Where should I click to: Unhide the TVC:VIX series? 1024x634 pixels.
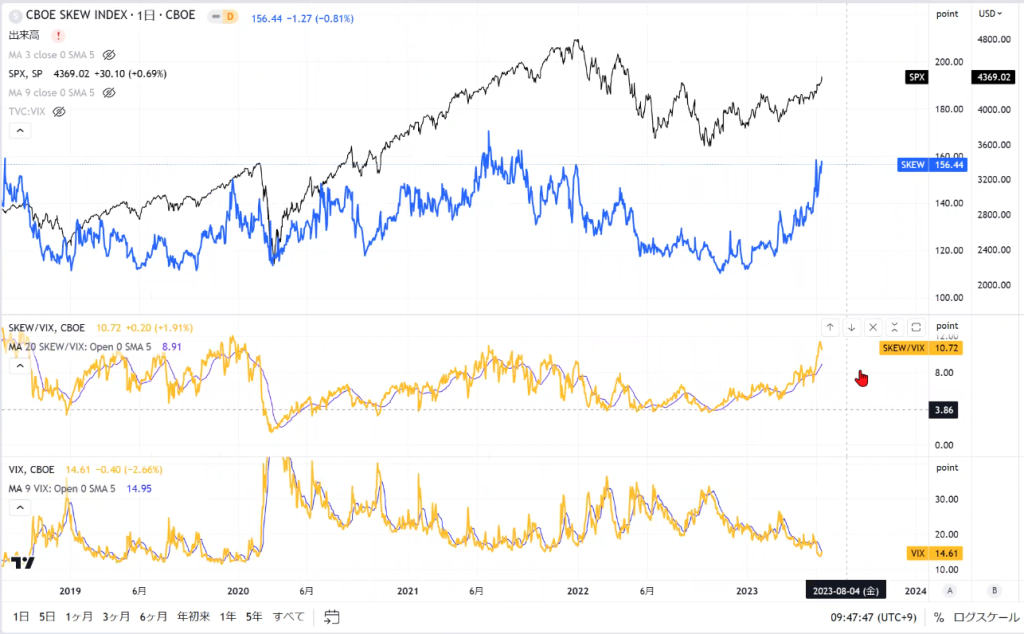[59, 112]
